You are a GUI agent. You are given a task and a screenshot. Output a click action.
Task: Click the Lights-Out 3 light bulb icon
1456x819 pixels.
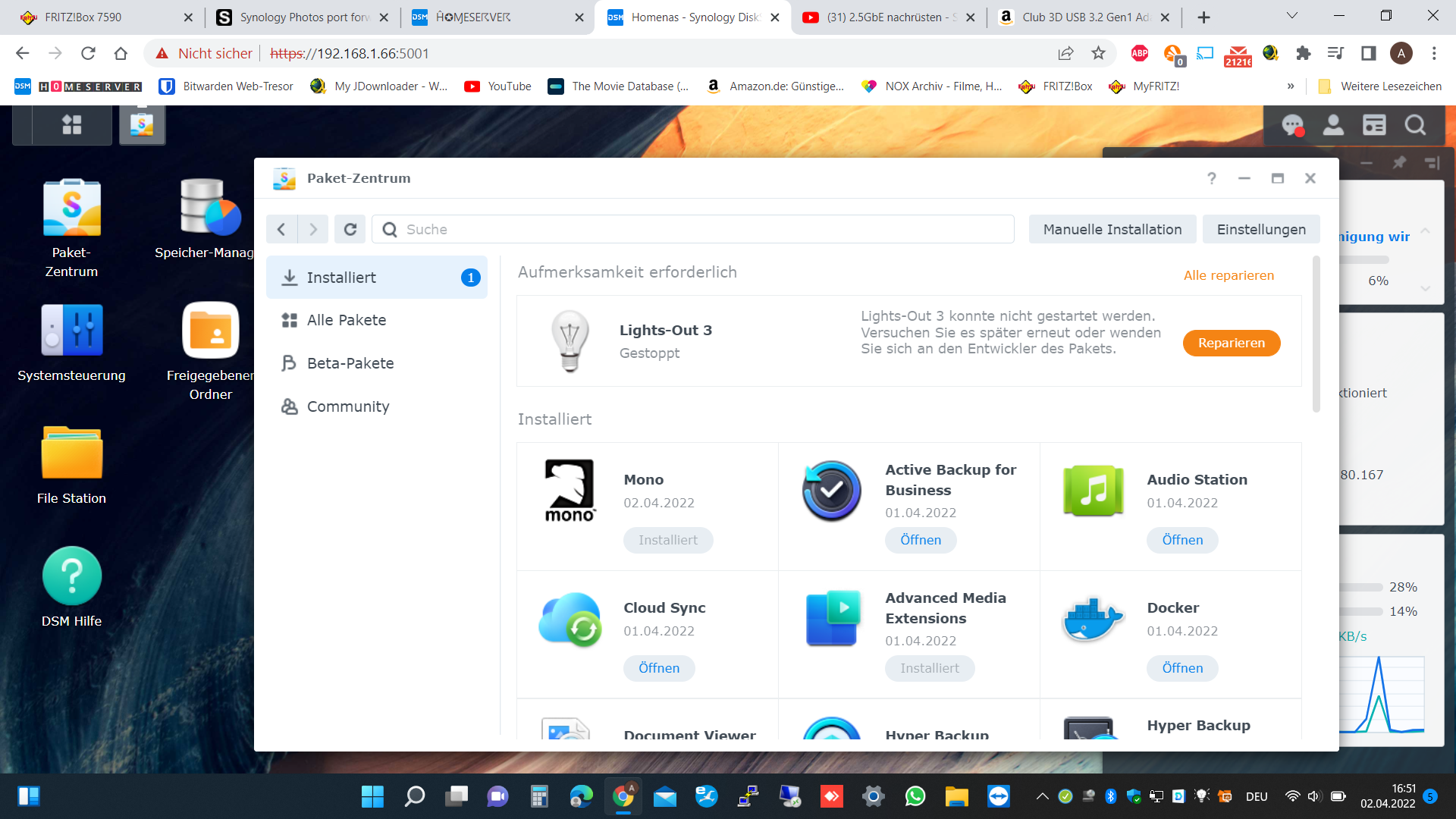coord(570,340)
